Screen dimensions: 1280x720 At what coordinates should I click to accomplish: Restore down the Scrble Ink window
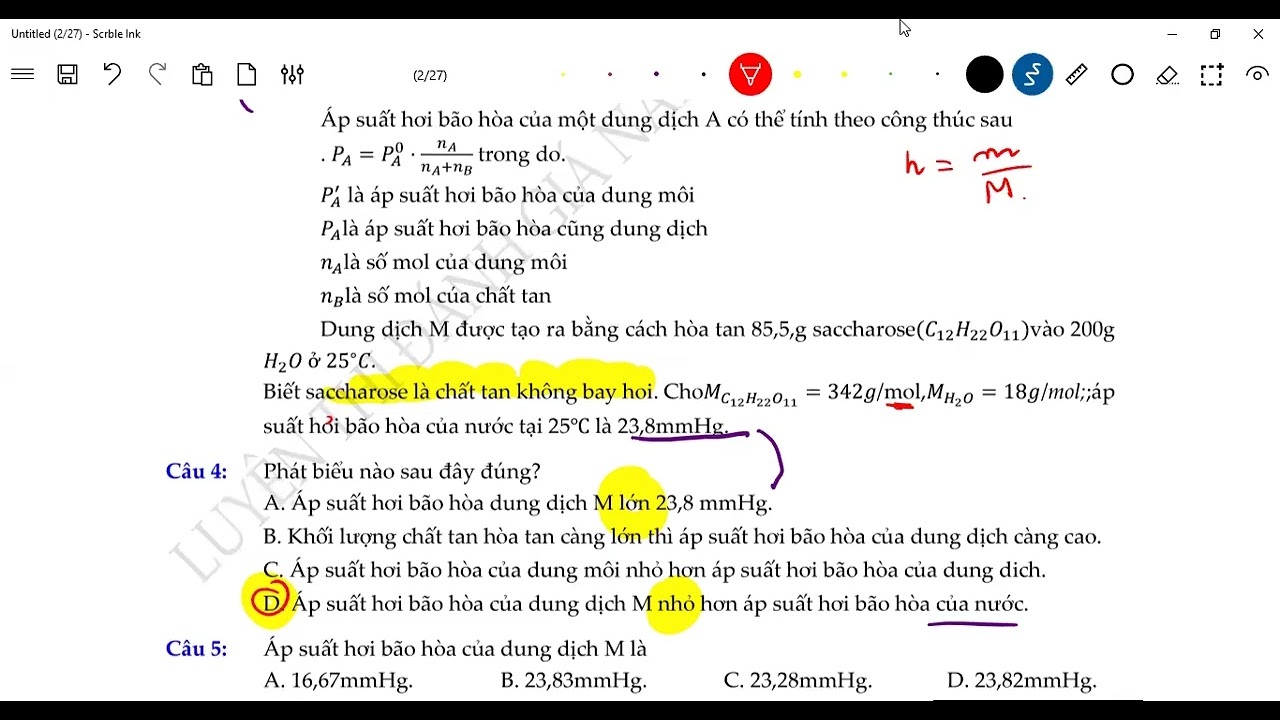(x=1215, y=34)
